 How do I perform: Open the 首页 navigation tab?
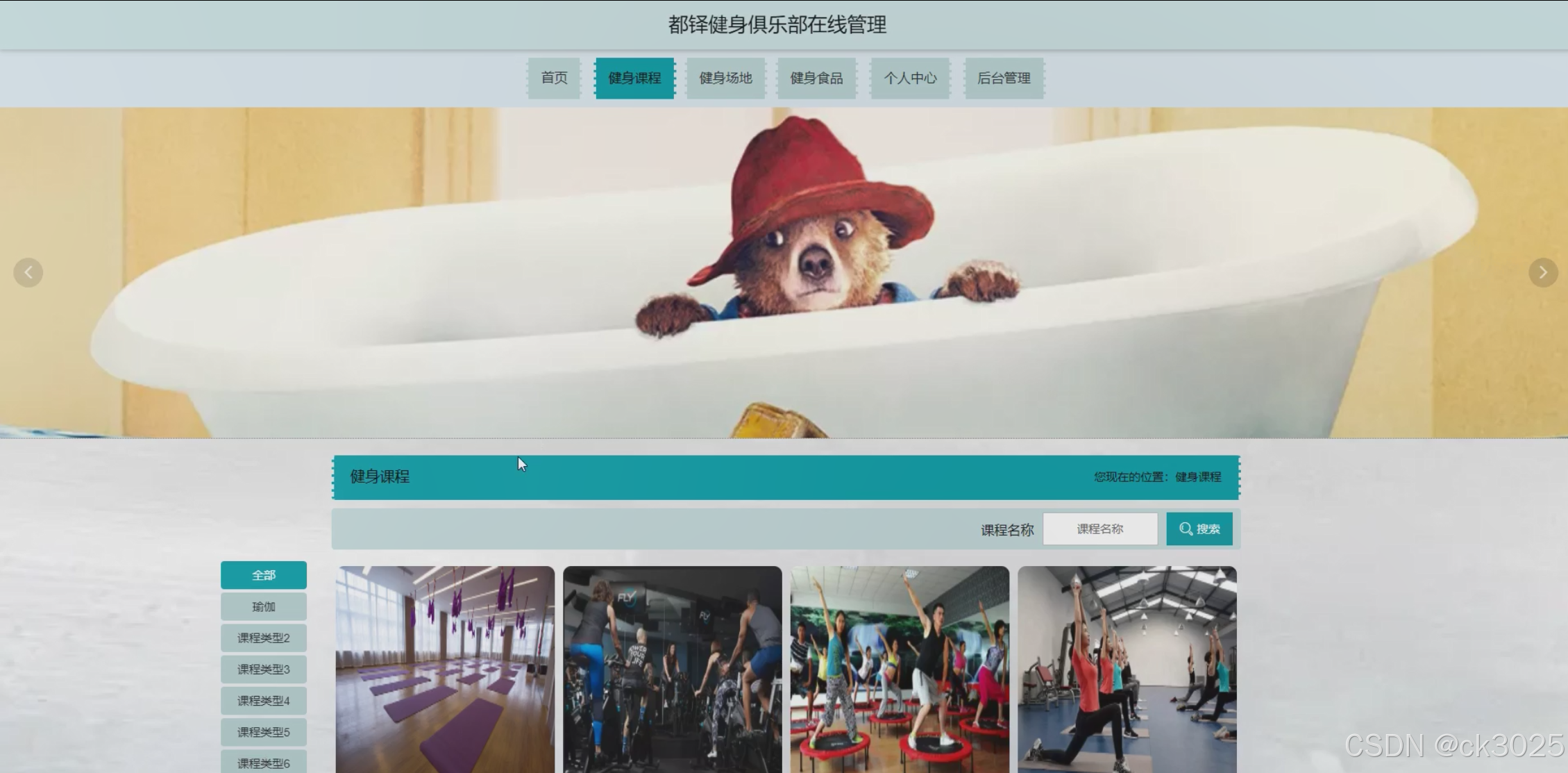point(554,78)
